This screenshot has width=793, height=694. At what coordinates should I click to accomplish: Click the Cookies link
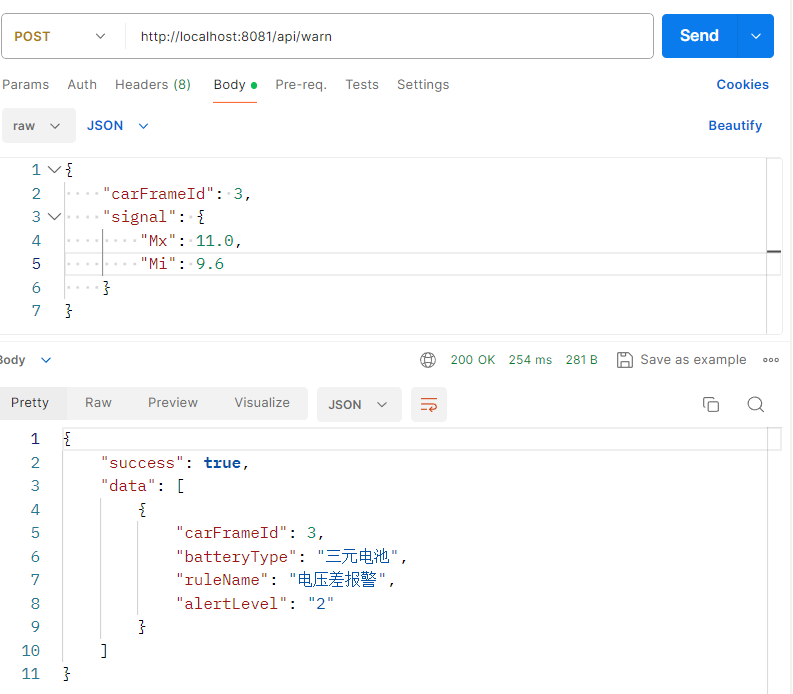click(742, 84)
